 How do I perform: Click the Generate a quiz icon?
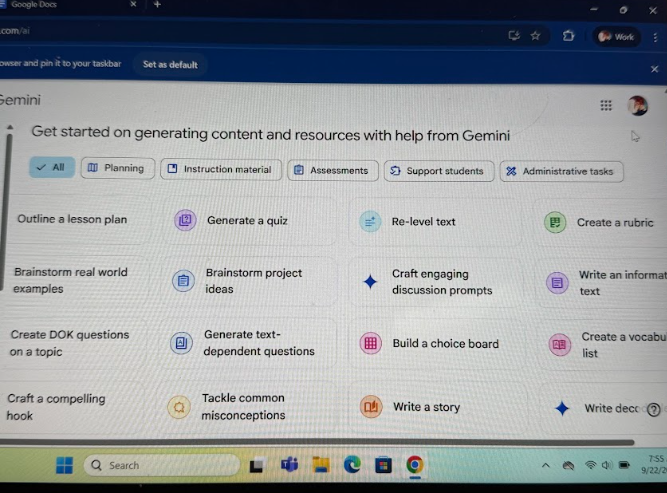tap(184, 221)
